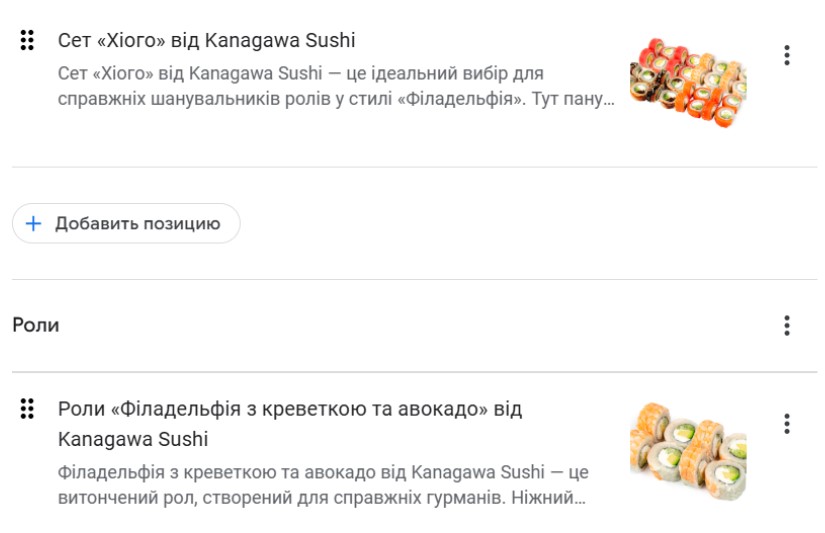Open the three-dot menu for the Роли section
Image resolution: width=825 pixels, height=533 pixels.
[x=787, y=325]
